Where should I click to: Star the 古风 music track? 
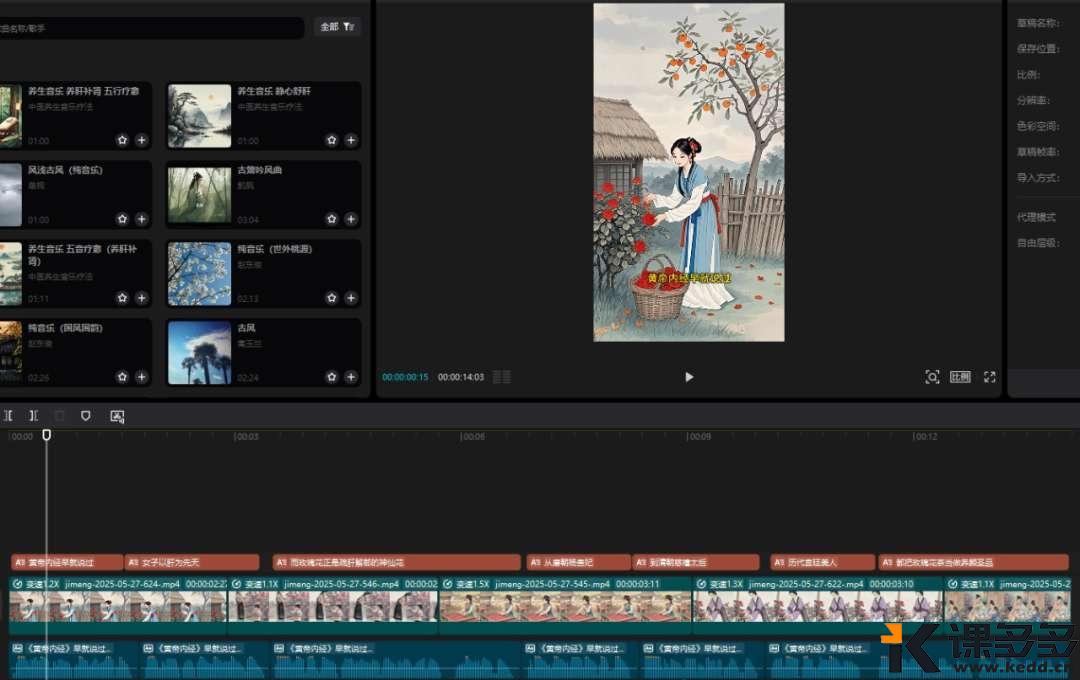pyautogui.click(x=331, y=377)
